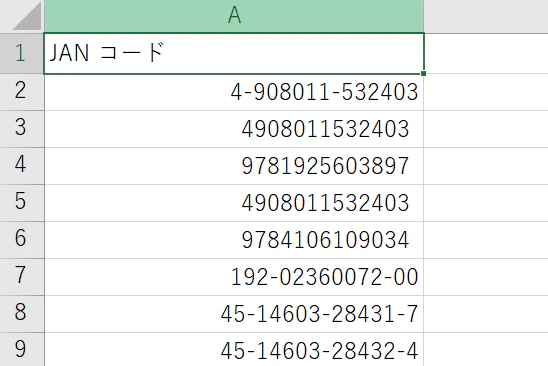Click cell with 4-908011-532403
Image resolution: width=548 pixels, height=366 pixels.
pos(234,92)
